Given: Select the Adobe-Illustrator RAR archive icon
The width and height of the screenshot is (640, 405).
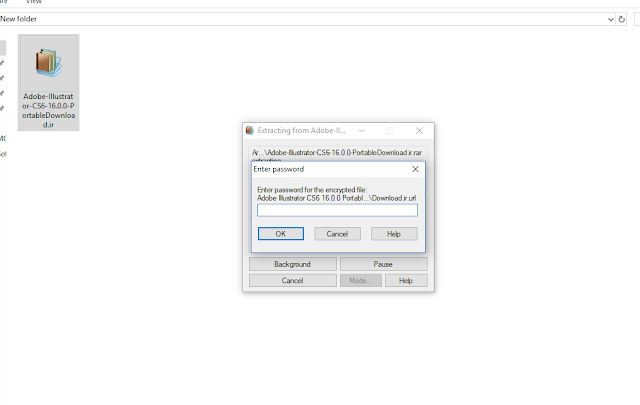Looking at the screenshot, I should [49, 63].
